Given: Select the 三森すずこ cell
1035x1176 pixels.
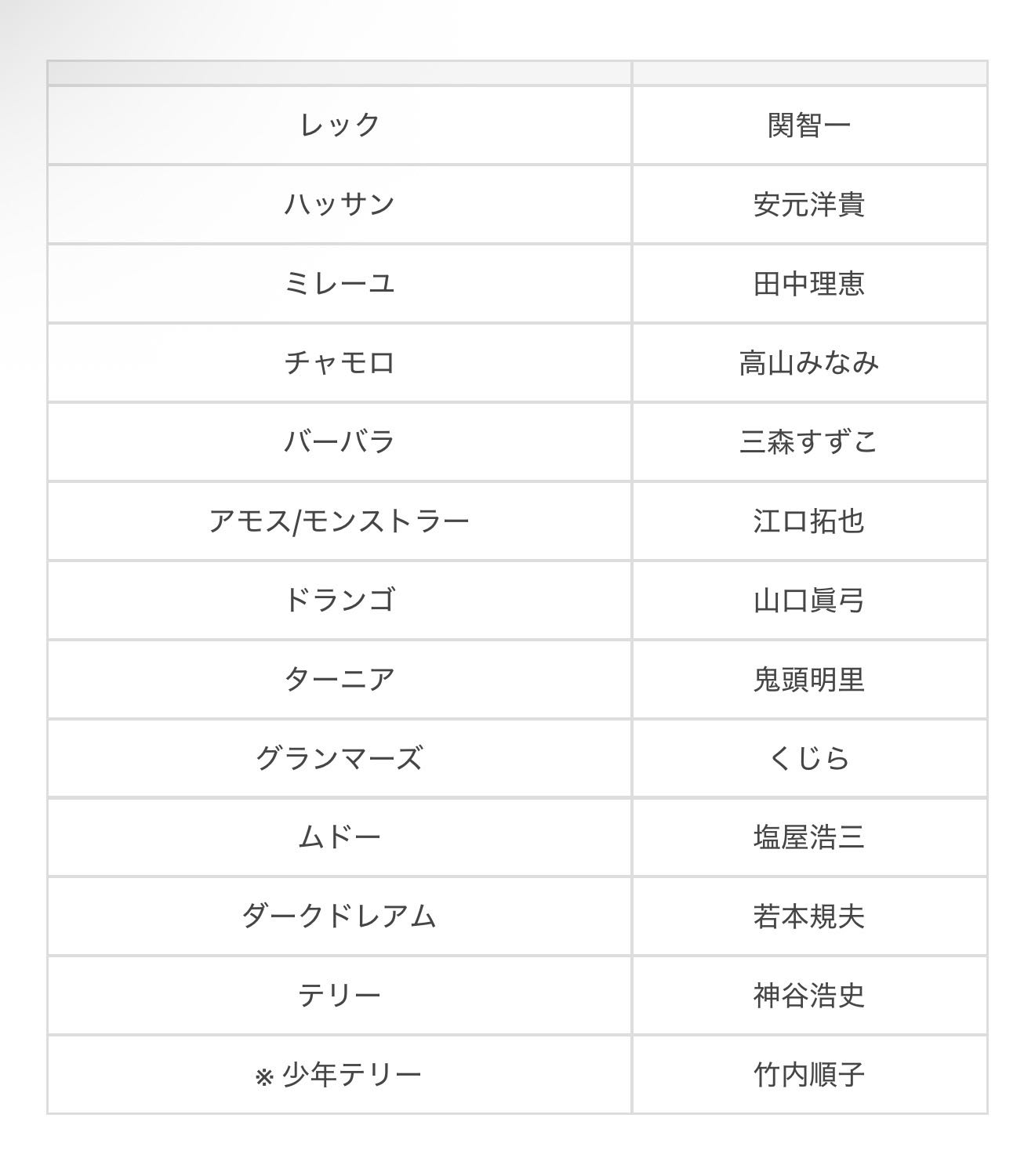Looking at the screenshot, I should 809,442.
